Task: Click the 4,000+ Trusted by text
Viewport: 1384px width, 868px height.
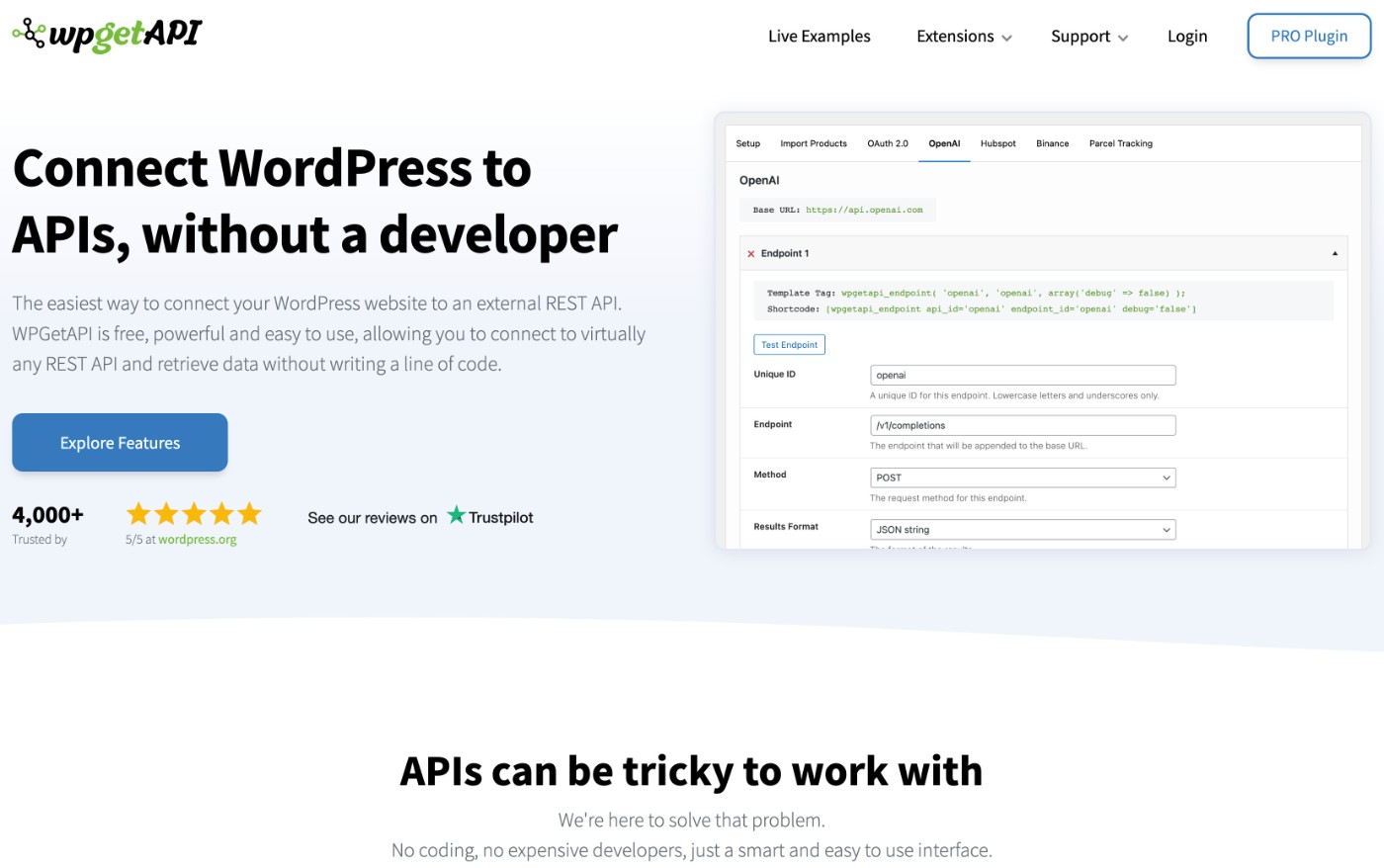Action: click(47, 525)
